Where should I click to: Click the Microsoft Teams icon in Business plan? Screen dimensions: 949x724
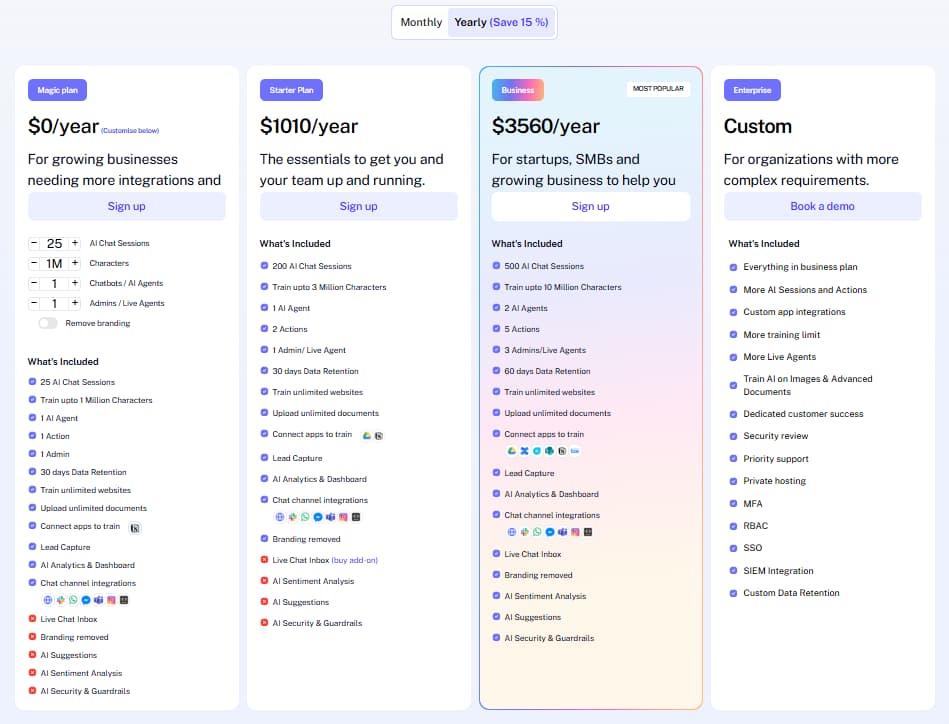562,532
